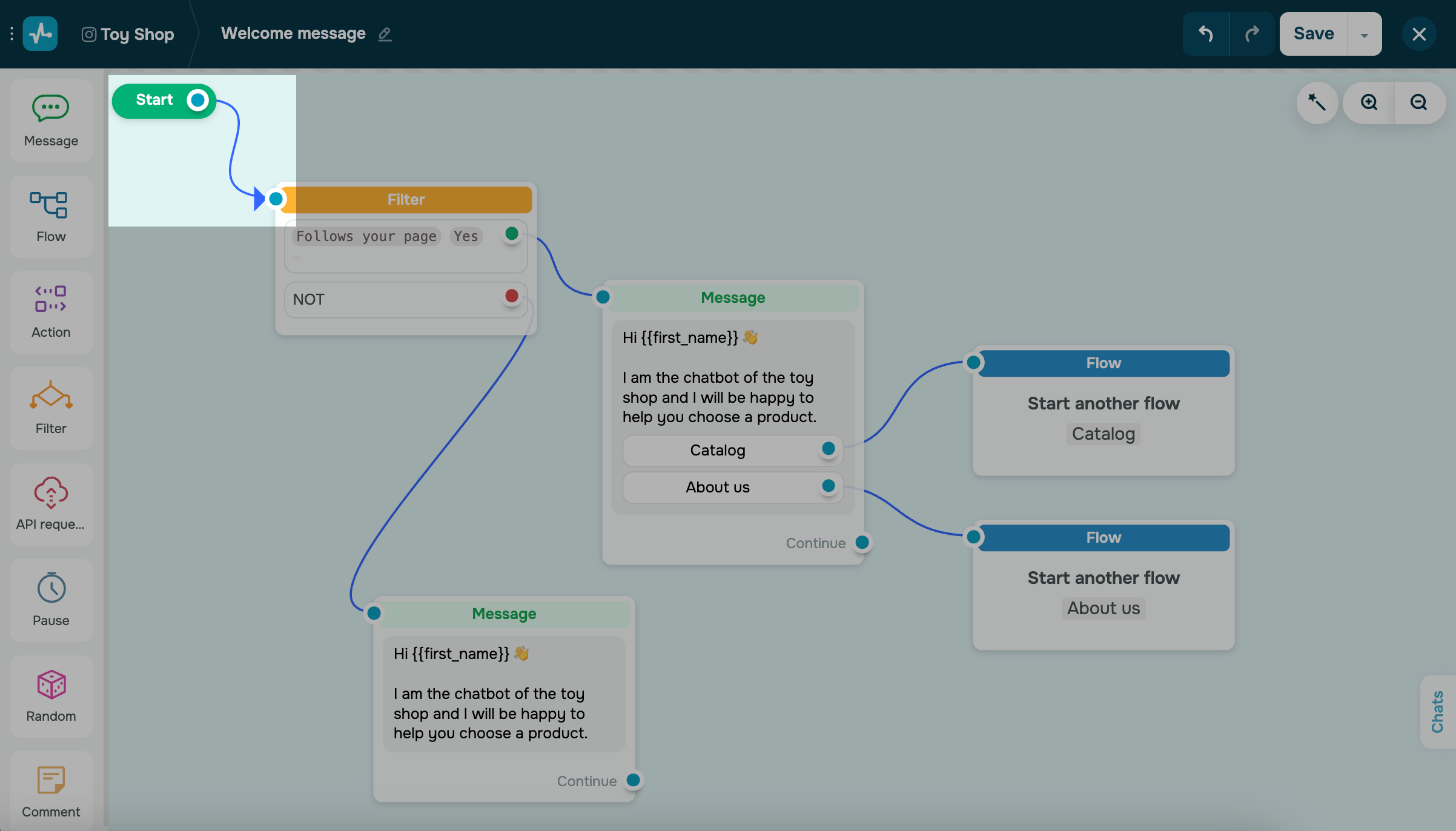1456x831 pixels.
Task: Pick the Flow element from sidebar
Action: tap(51, 216)
